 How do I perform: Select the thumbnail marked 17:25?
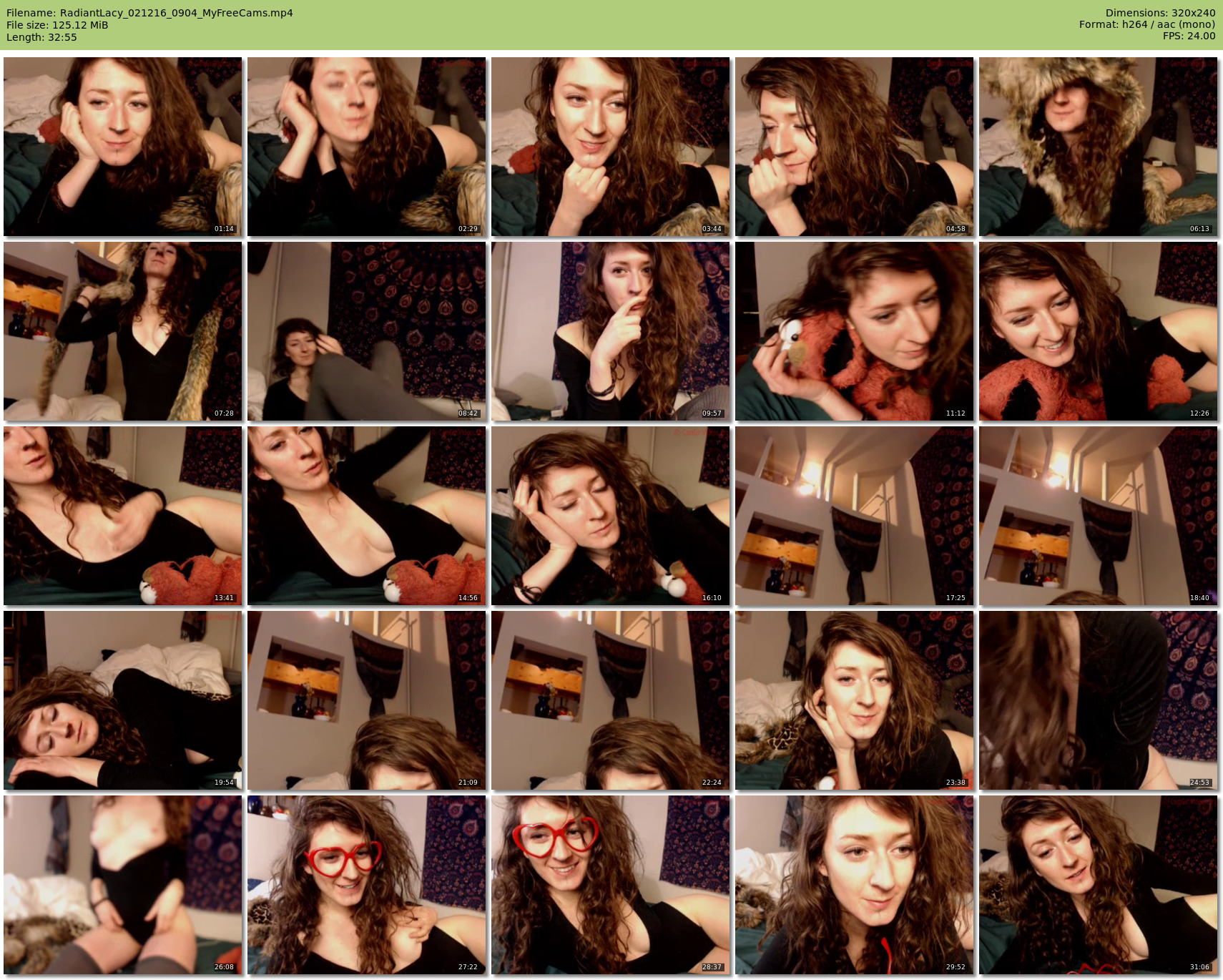(x=854, y=516)
